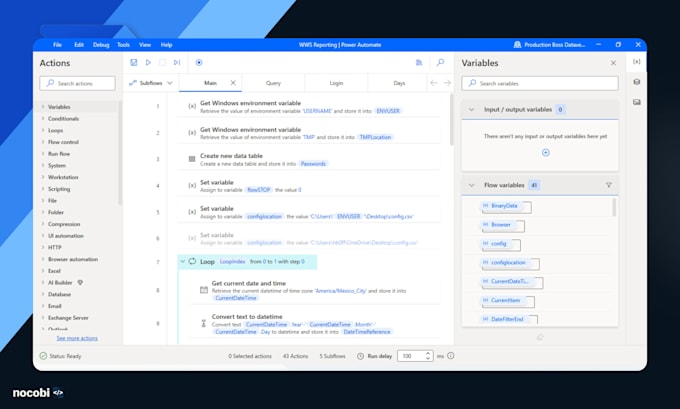Click the Run delay clock icon
The image size is (680, 409).
360,356
